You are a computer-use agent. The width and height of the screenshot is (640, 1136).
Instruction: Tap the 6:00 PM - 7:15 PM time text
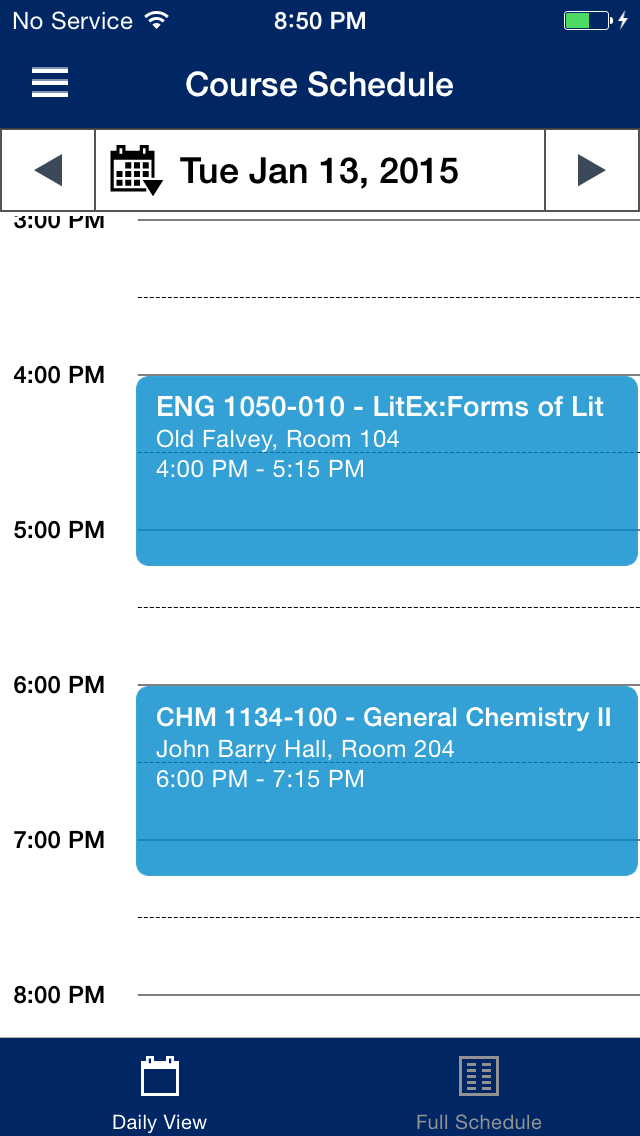tap(260, 779)
